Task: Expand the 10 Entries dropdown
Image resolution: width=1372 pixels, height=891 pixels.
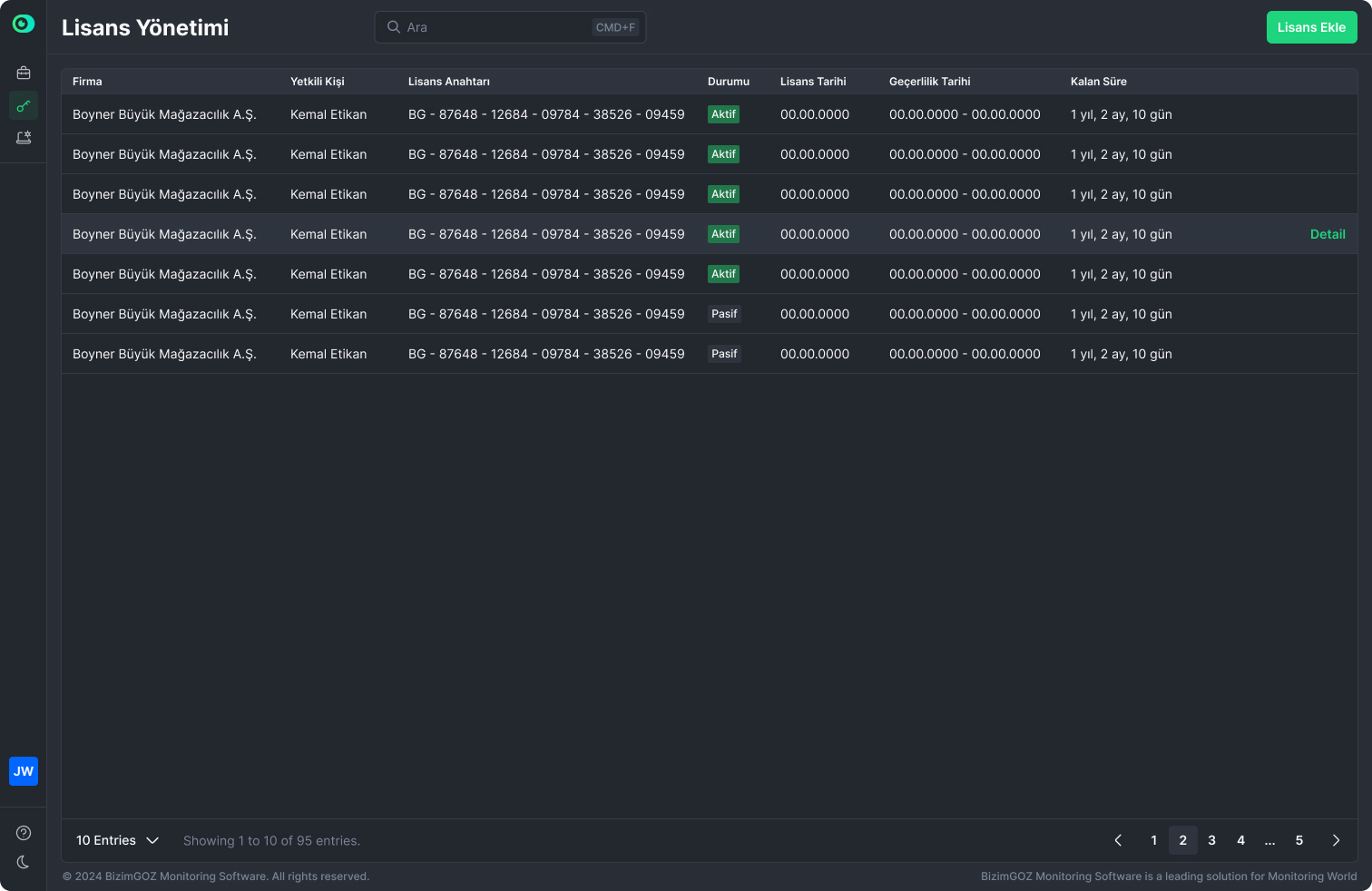Action: [x=118, y=840]
